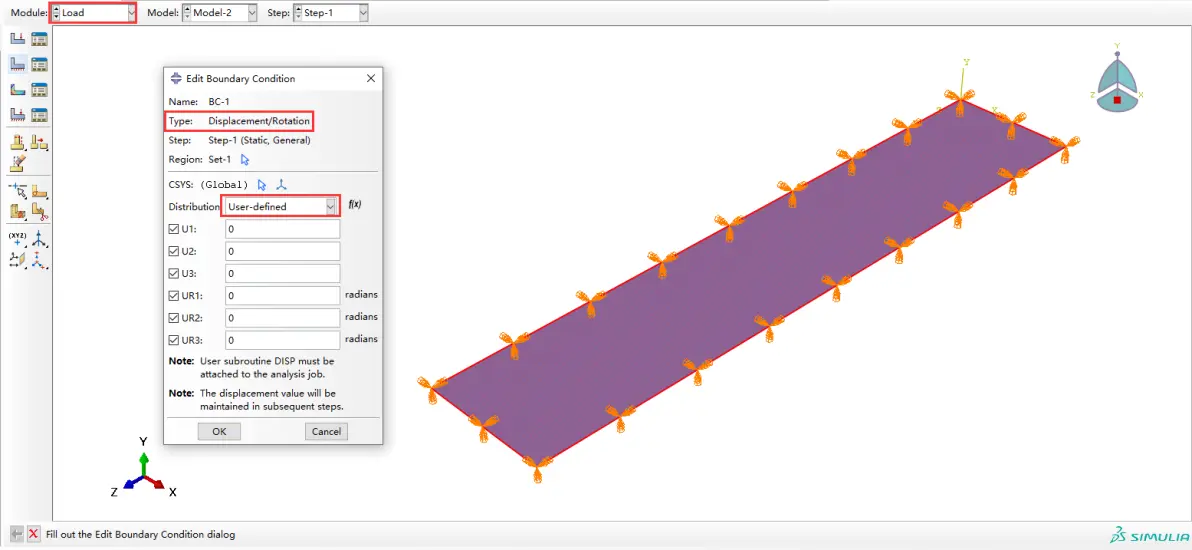
Task: Select the Create Datum Plane tool
Action: pos(17,260)
